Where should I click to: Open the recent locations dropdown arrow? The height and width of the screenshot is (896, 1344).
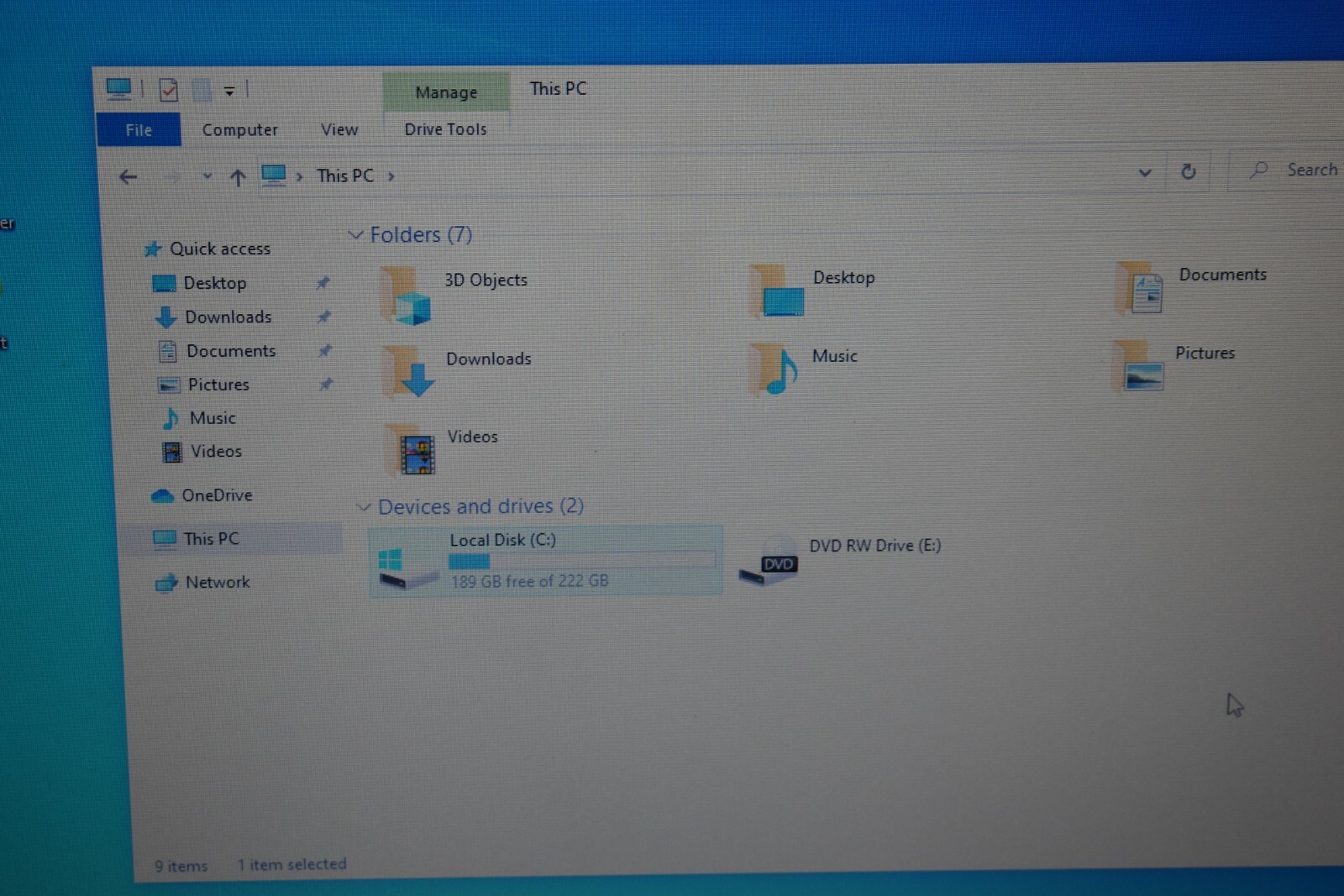(207, 176)
